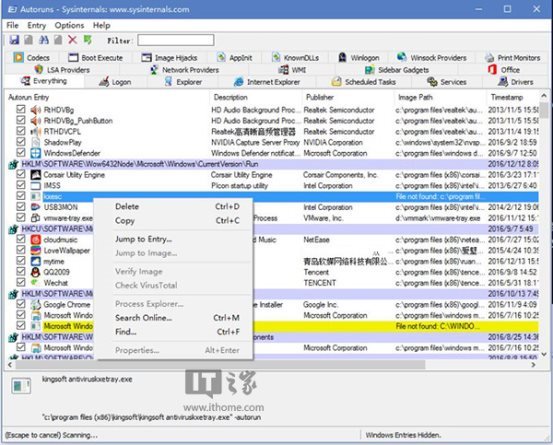Viewport: 553px width, 445px height.
Task: Click the Corsair Utility Engine entry icon
Action: [x=36, y=175]
